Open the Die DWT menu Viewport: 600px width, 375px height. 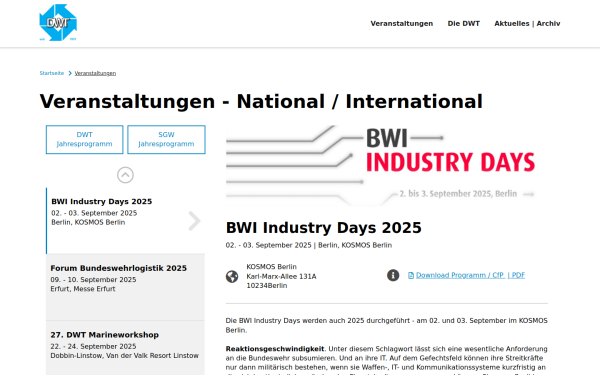pyautogui.click(x=463, y=23)
